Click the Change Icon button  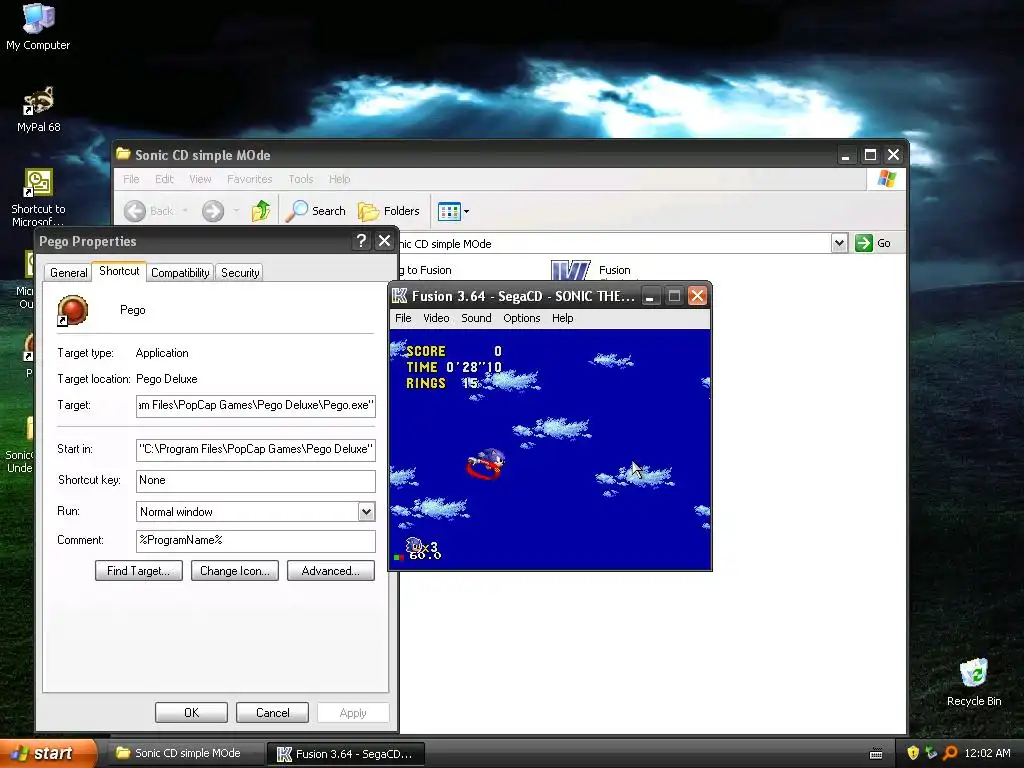tap(235, 571)
